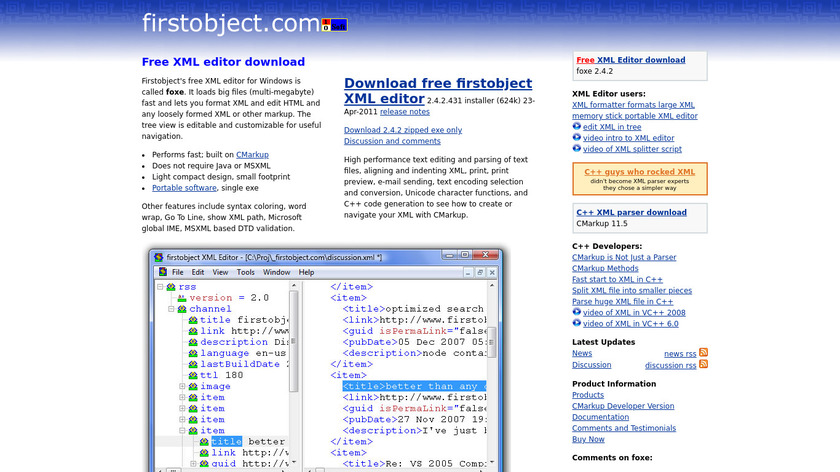Follow the CMarkup link in bullet list
The height and width of the screenshot is (472, 840).
pos(252,154)
